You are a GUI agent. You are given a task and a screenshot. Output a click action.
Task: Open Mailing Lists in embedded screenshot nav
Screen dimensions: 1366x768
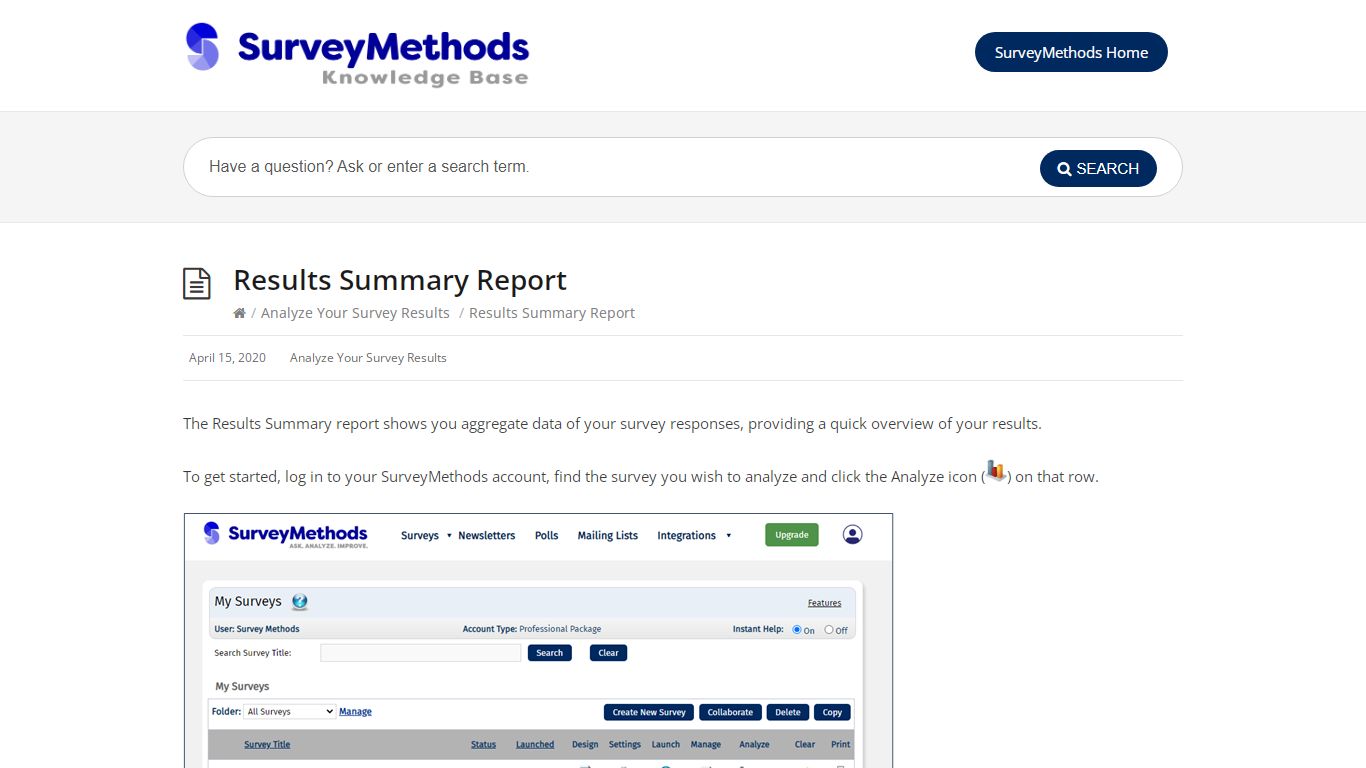[x=608, y=536]
